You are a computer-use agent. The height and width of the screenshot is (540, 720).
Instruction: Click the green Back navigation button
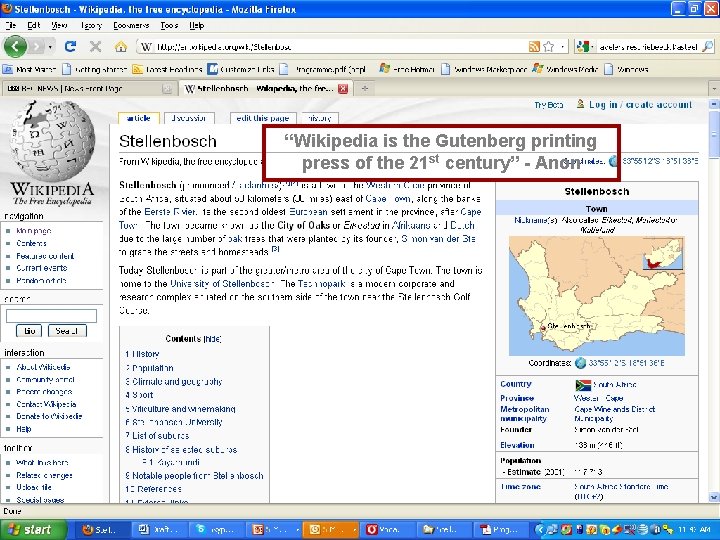tap(15, 46)
